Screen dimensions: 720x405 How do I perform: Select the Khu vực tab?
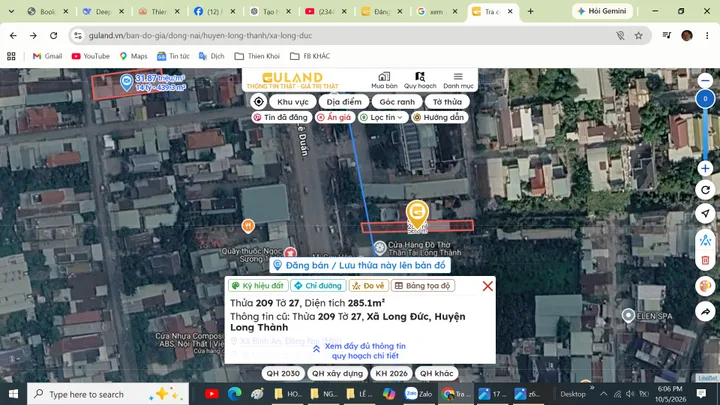[292, 101]
